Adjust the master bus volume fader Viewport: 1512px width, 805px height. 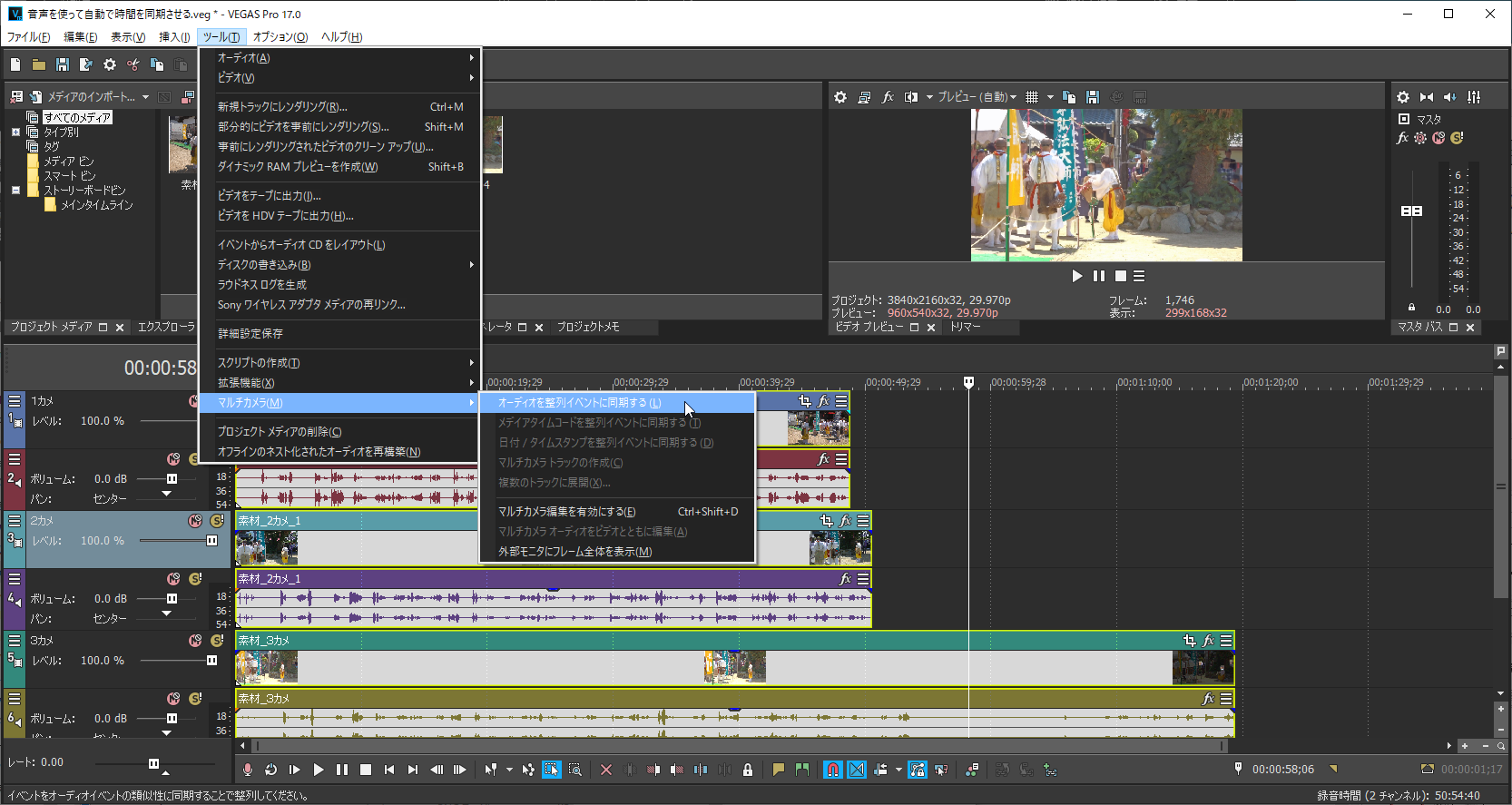coord(1411,211)
